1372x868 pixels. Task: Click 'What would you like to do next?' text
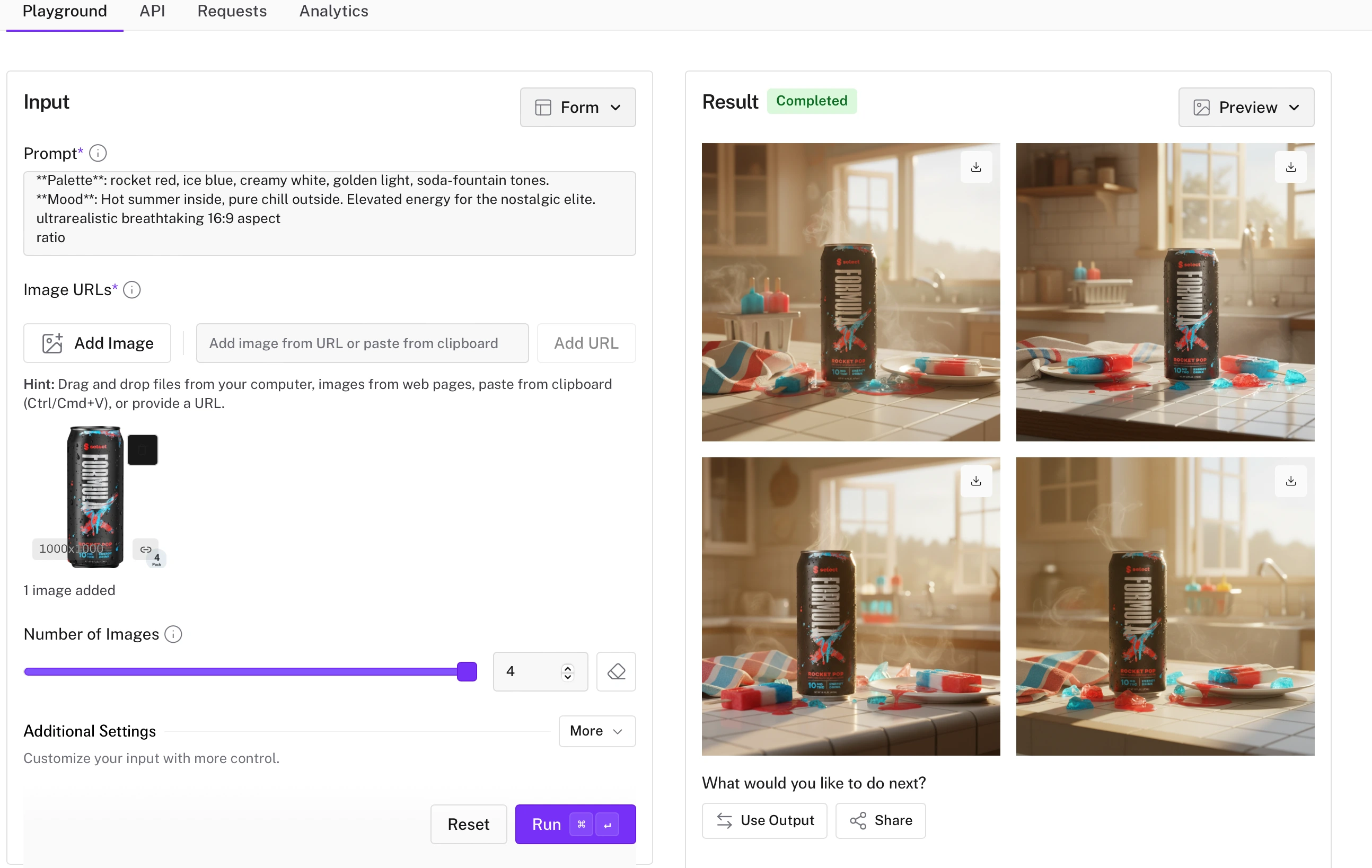[814, 783]
